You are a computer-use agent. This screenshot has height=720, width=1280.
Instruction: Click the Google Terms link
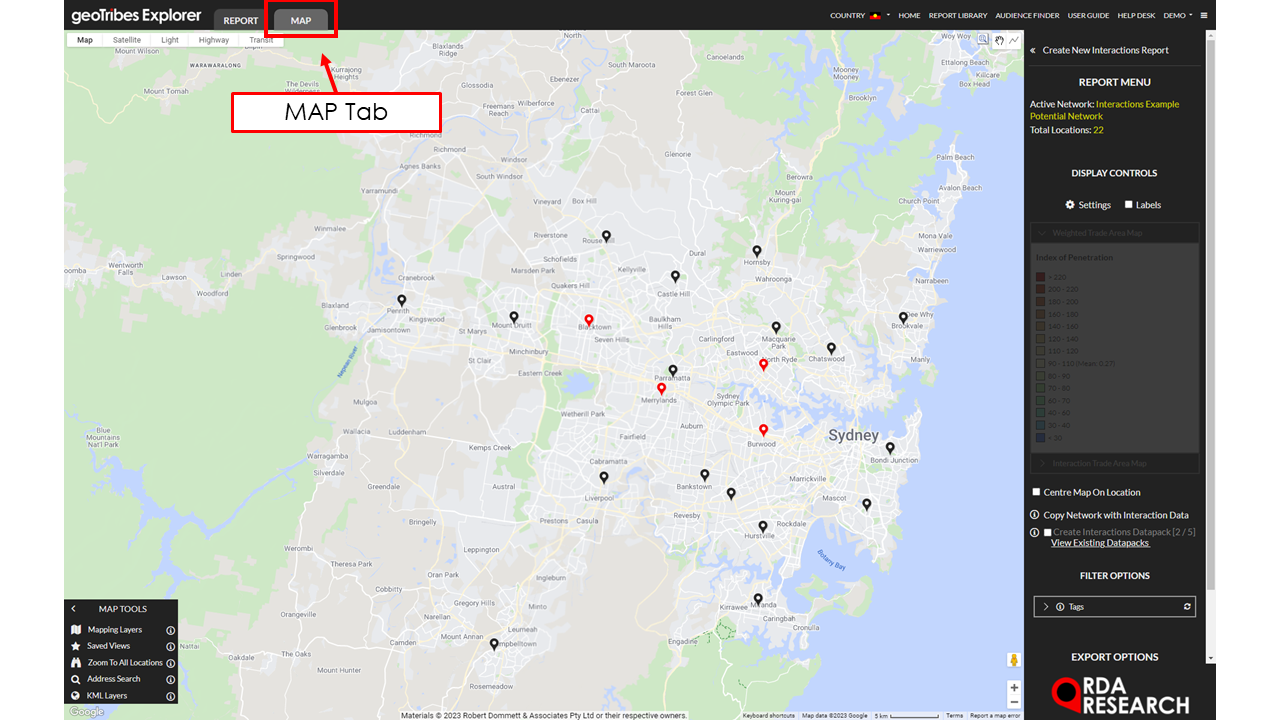955,715
